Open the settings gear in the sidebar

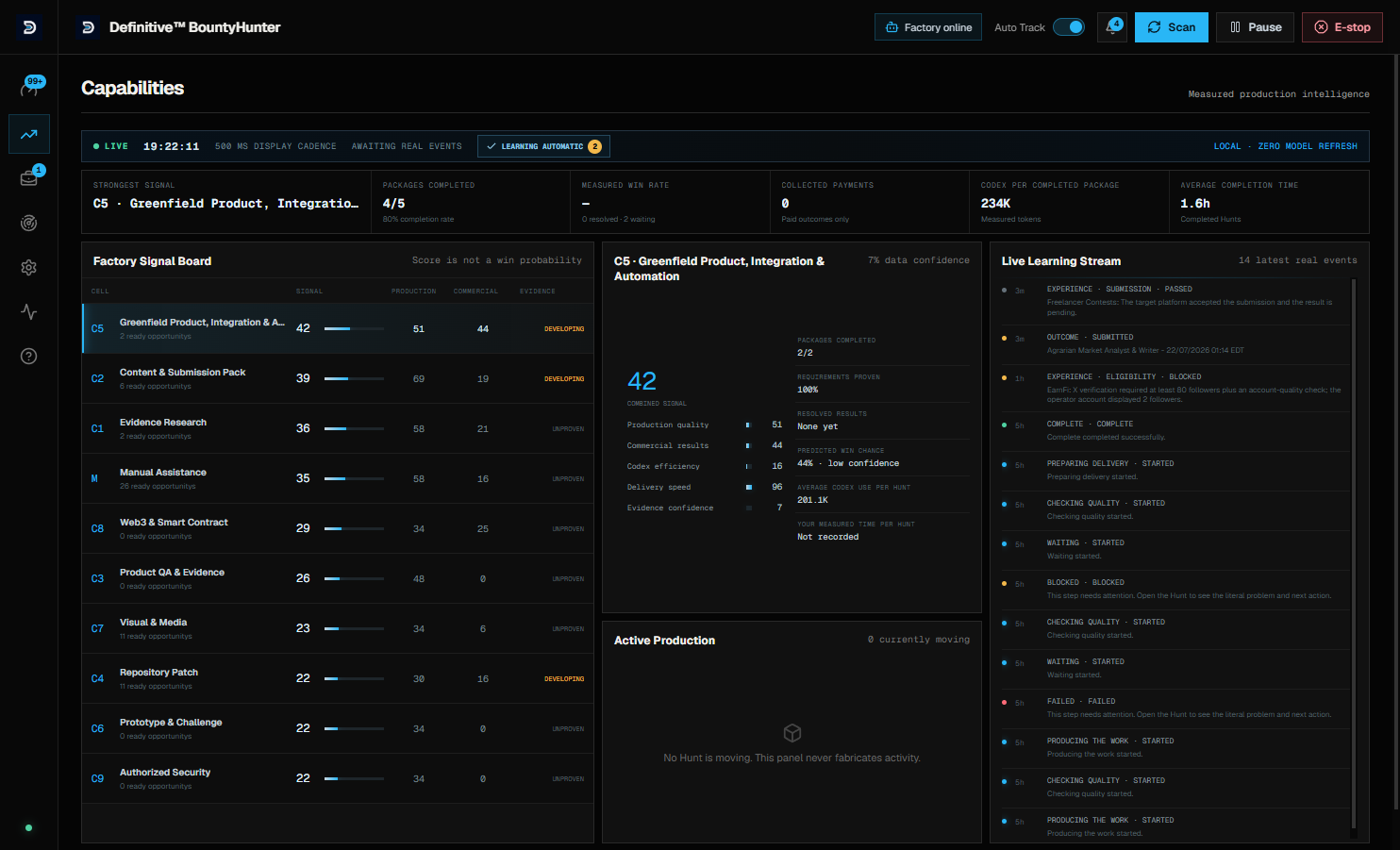coord(29,267)
